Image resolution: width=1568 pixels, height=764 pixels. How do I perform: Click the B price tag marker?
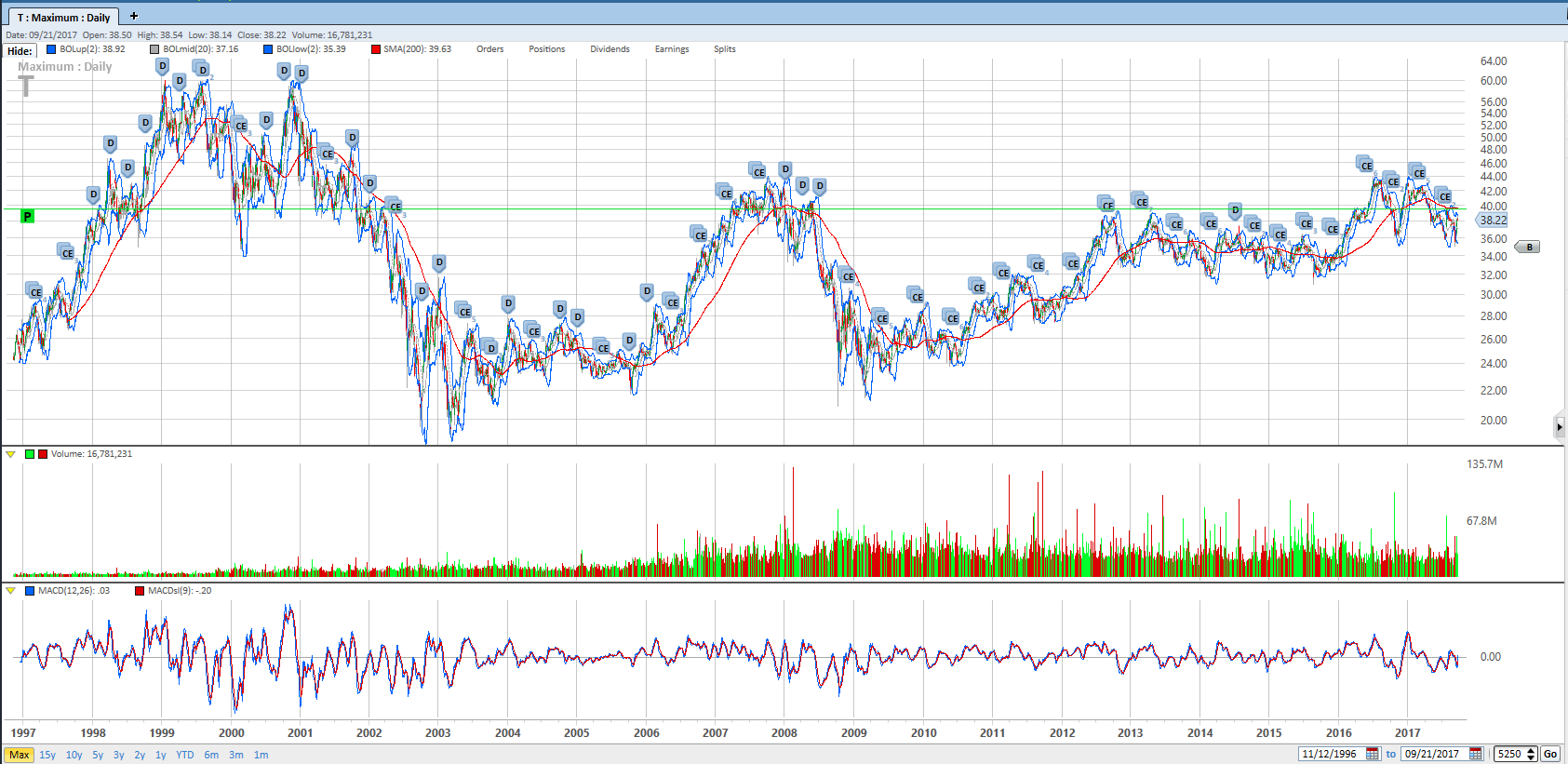point(1528,248)
